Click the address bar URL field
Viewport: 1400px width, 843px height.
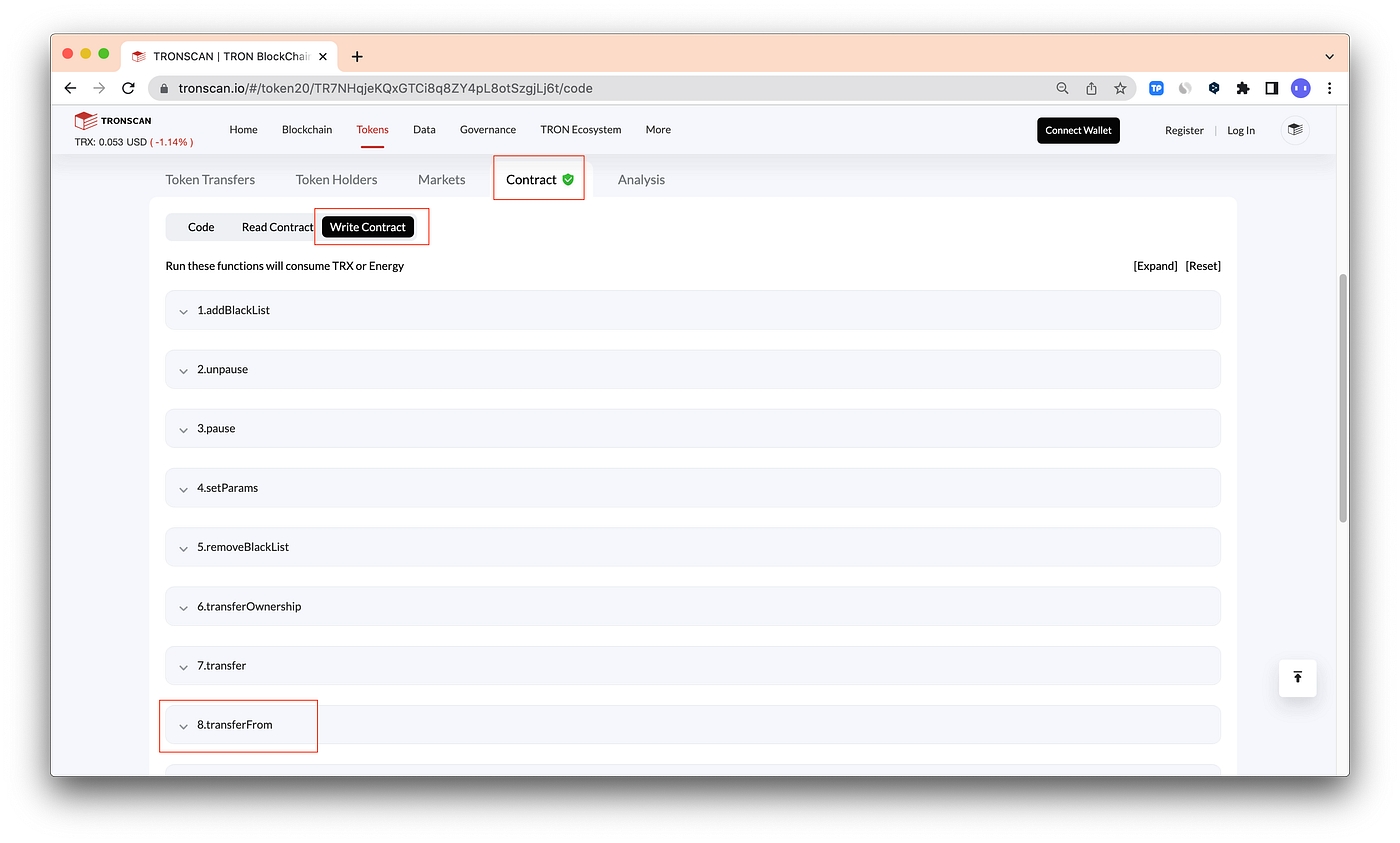click(600, 88)
